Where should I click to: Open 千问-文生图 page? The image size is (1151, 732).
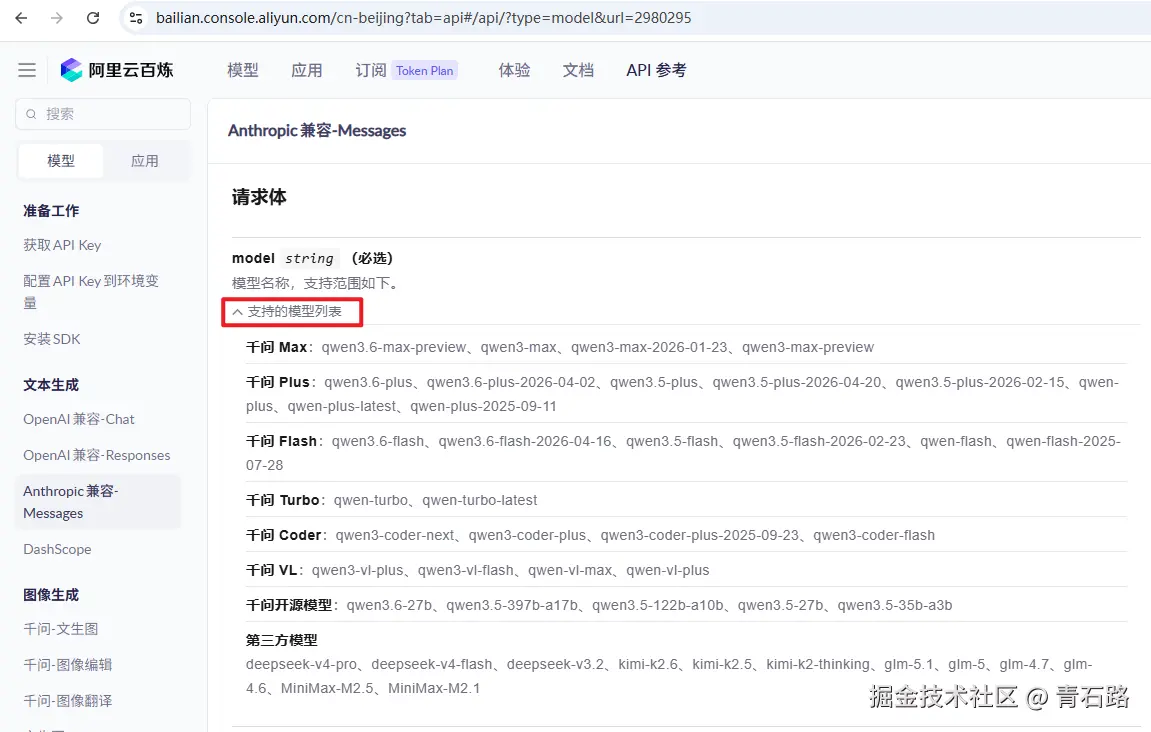60,629
